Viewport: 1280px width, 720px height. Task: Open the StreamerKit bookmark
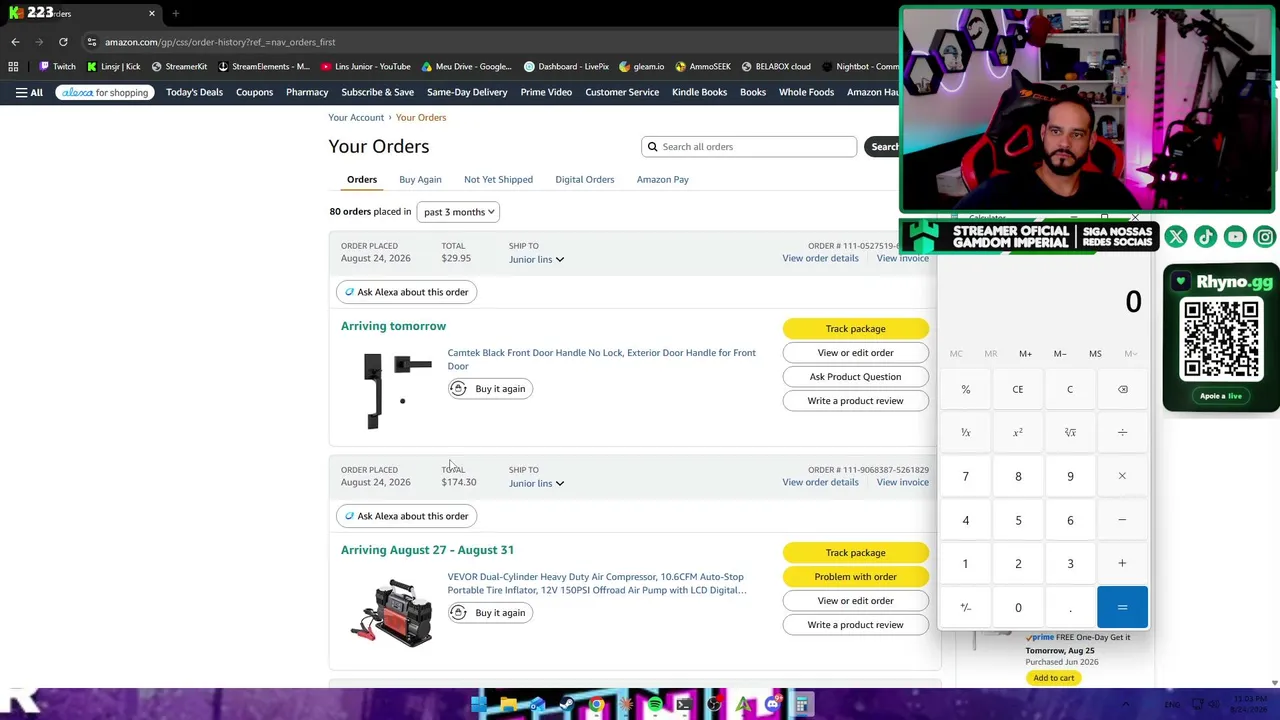pyautogui.click(x=179, y=67)
